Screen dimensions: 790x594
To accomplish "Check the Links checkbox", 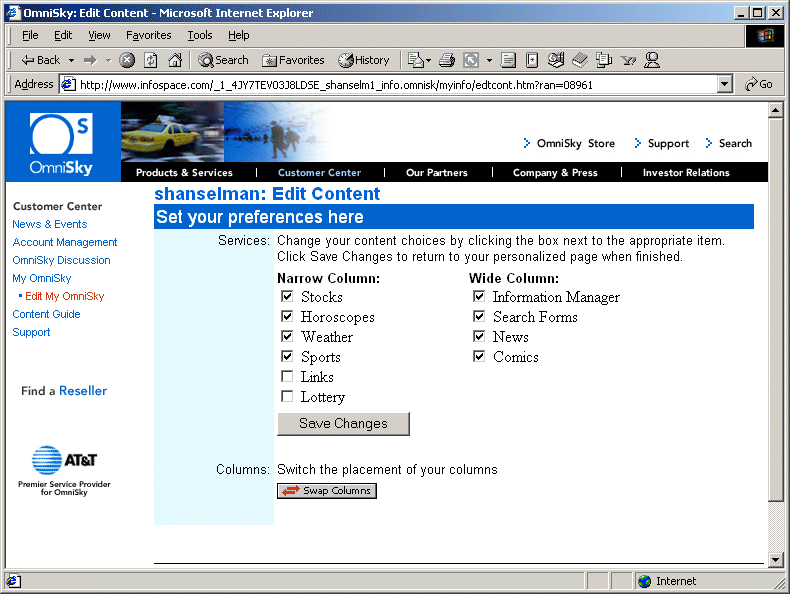I will coord(287,376).
